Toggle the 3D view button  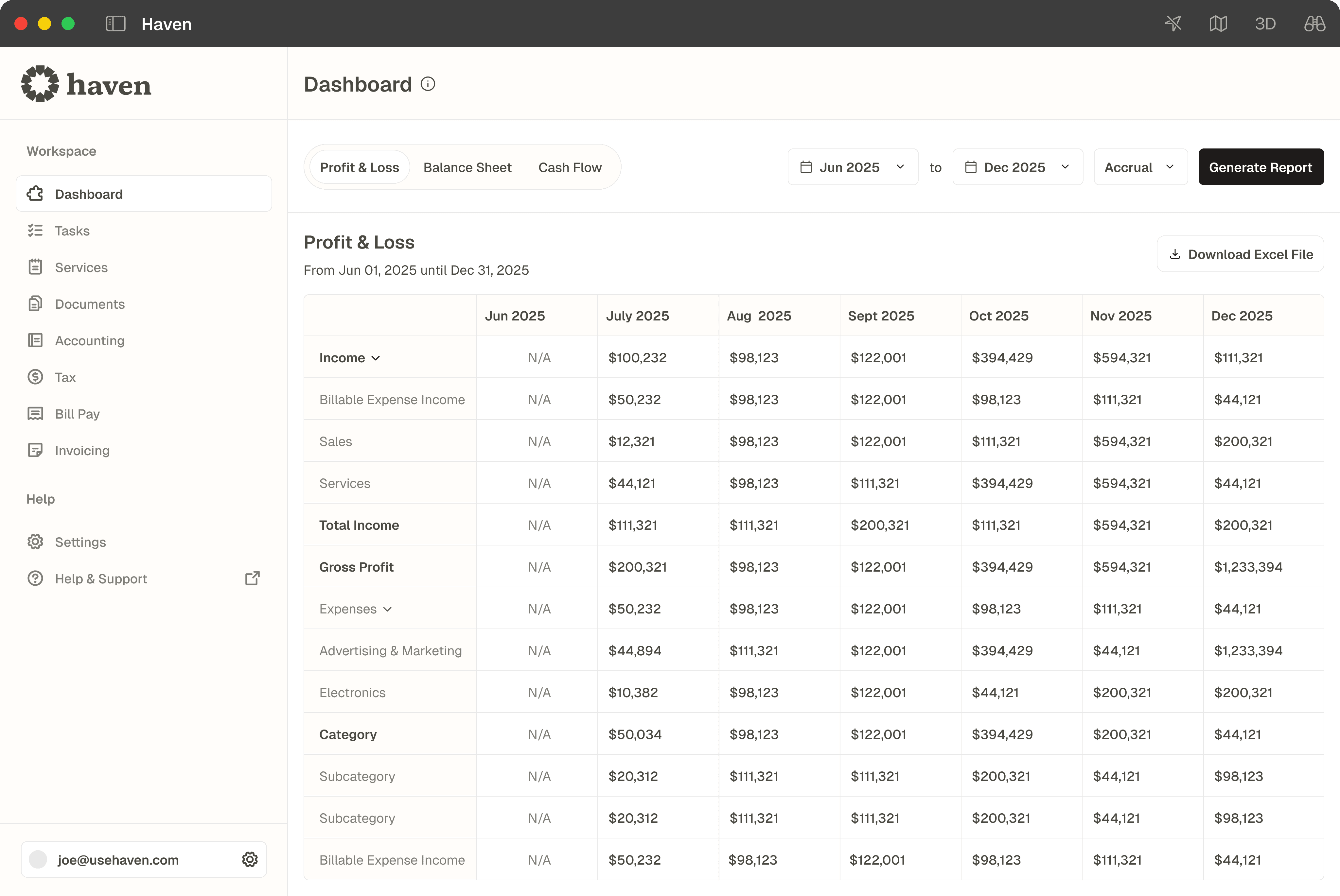point(1265,24)
